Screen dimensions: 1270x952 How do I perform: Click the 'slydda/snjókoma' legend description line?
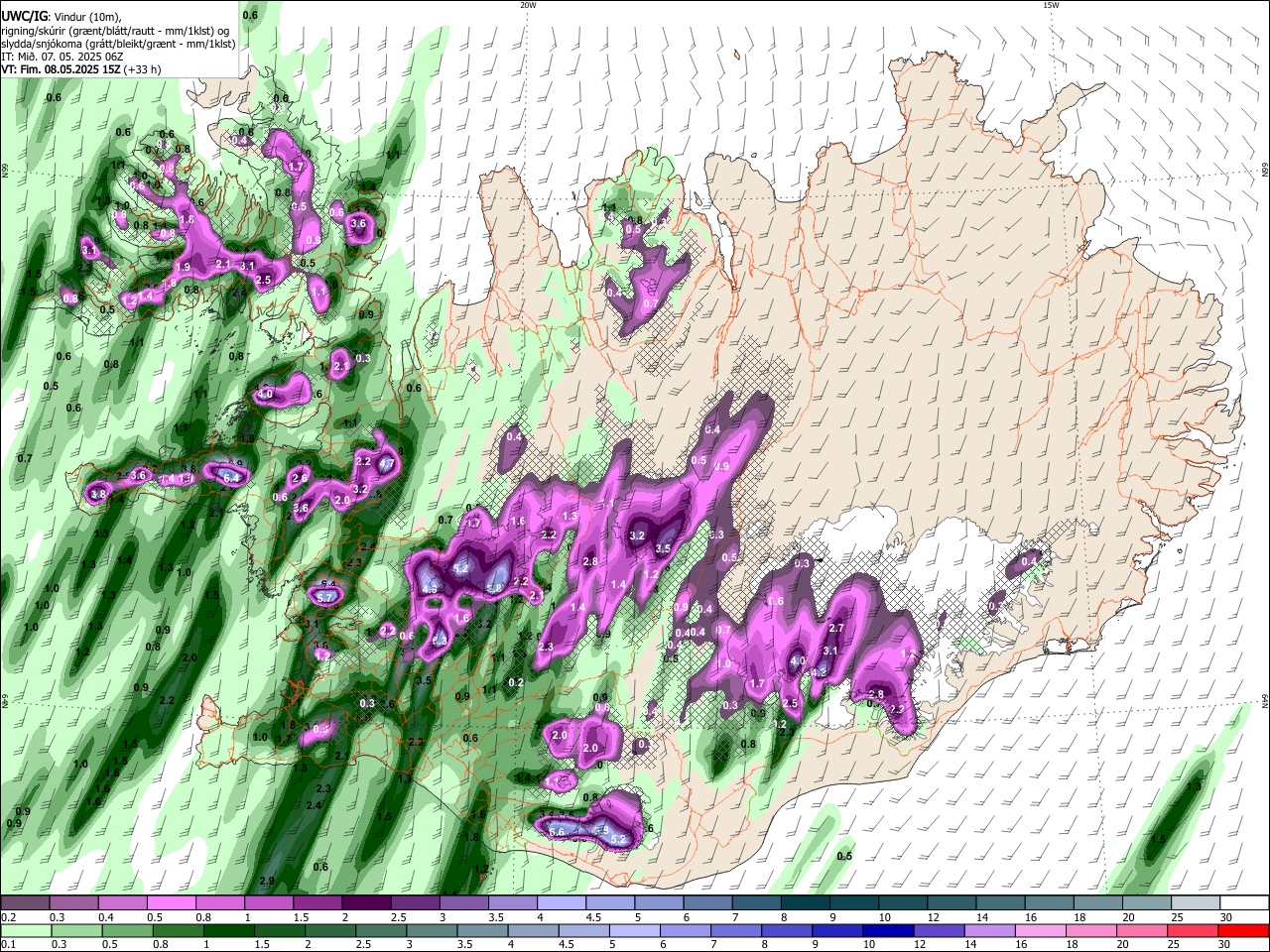(x=117, y=44)
